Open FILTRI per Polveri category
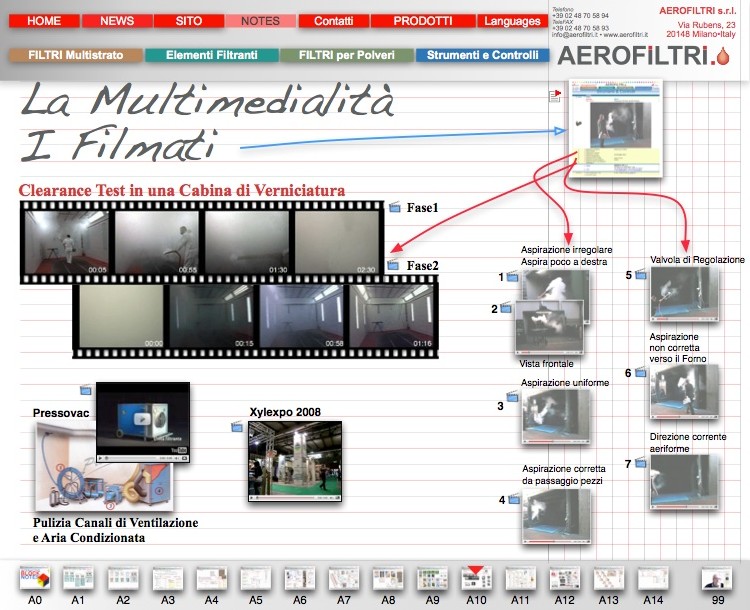This screenshot has height=610, width=750. [347, 55]
